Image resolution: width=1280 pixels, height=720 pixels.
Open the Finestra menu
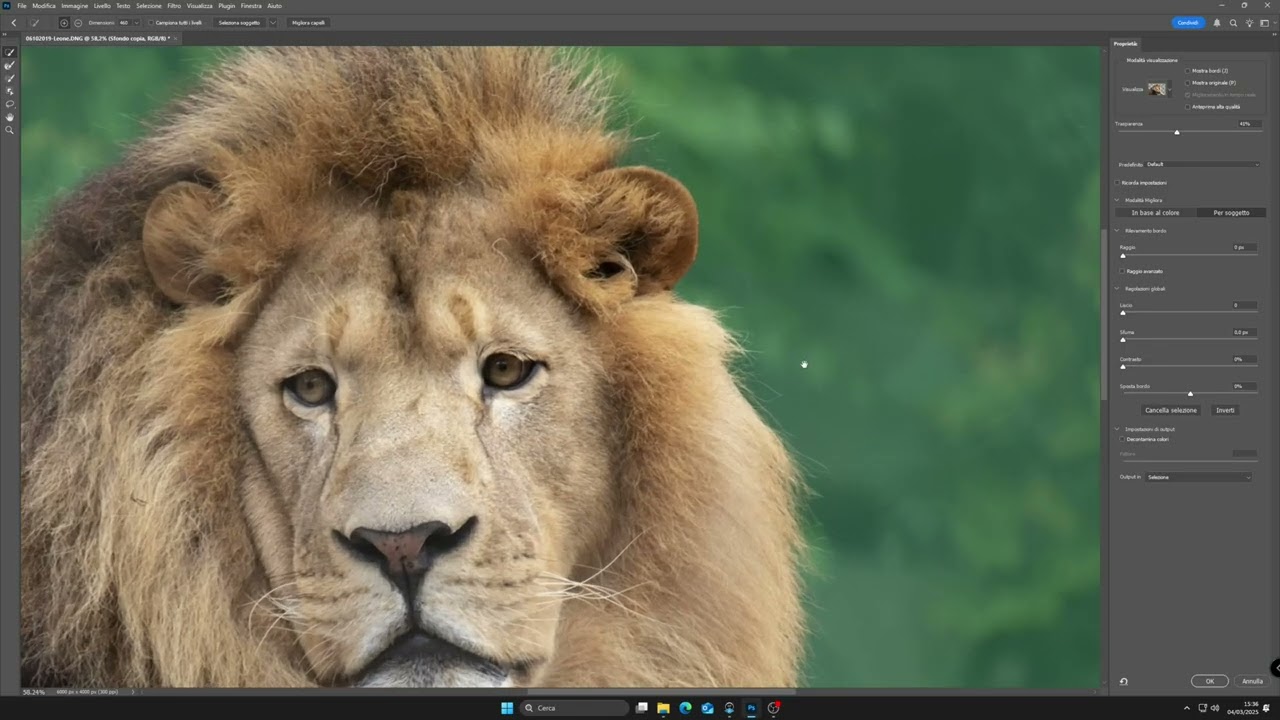tap(251, 6)
